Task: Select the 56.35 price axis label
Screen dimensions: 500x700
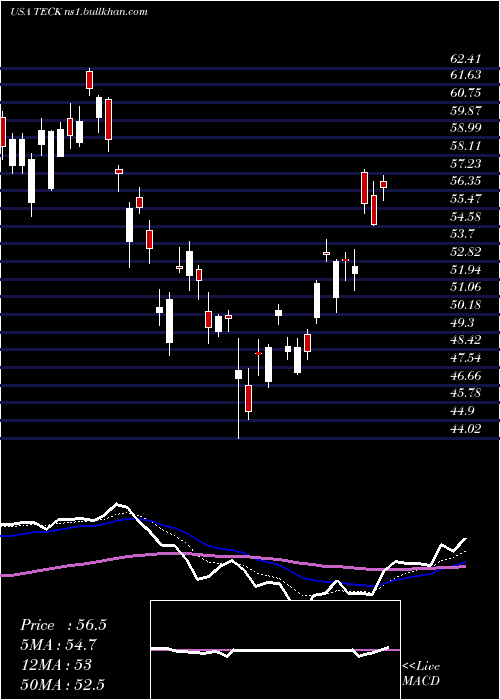Action: coord(465,181)
